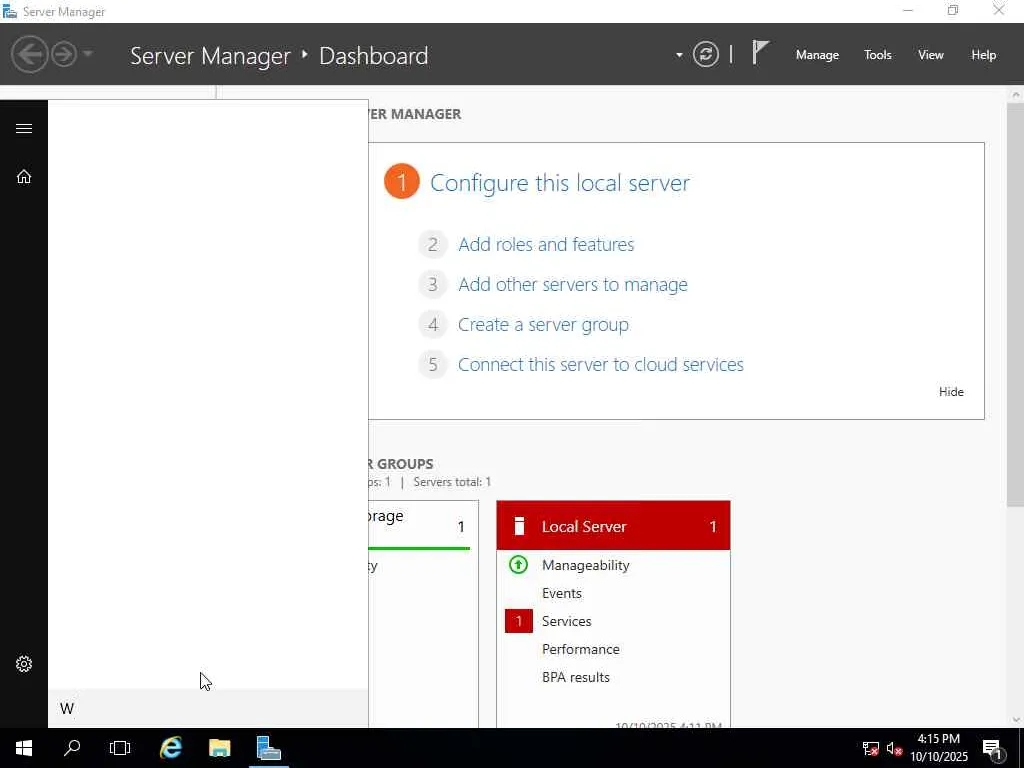Image resolution: width=1024 pixels, height=768 pixels.
Task: Click the orange step 1 circle
Action: tap(402, 181)
